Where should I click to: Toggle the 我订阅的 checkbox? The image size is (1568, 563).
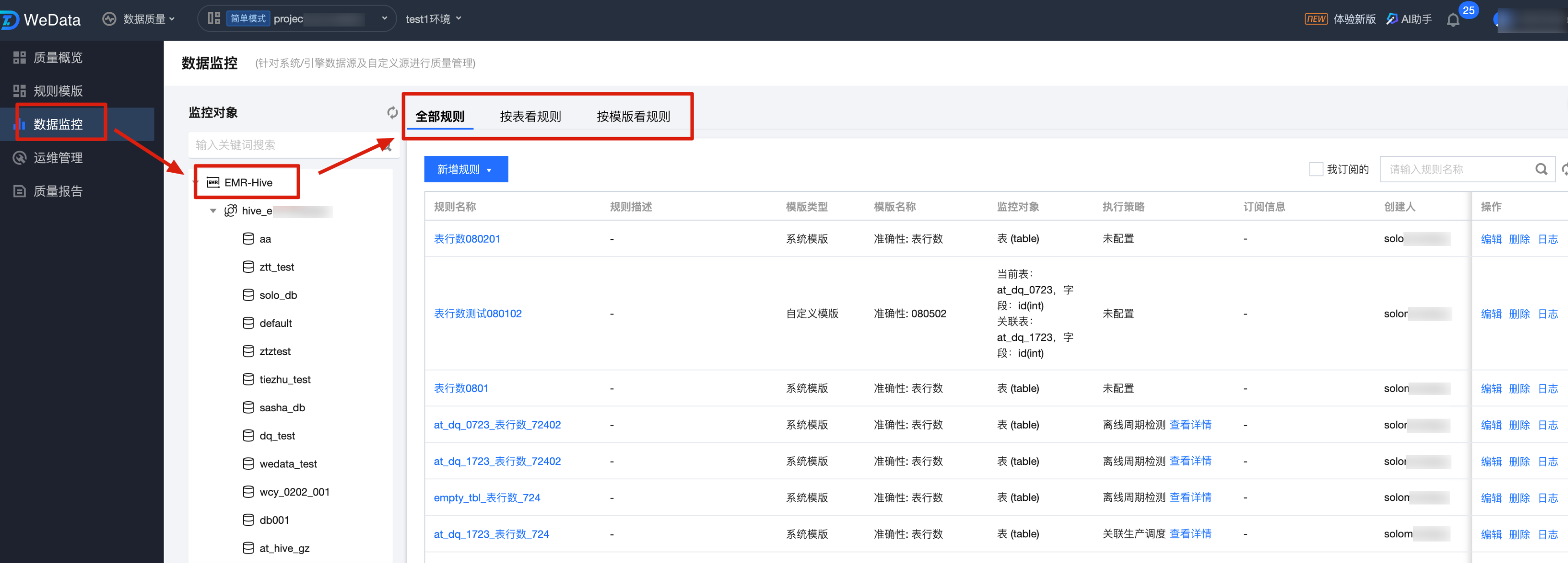[x=1315, y=169]
